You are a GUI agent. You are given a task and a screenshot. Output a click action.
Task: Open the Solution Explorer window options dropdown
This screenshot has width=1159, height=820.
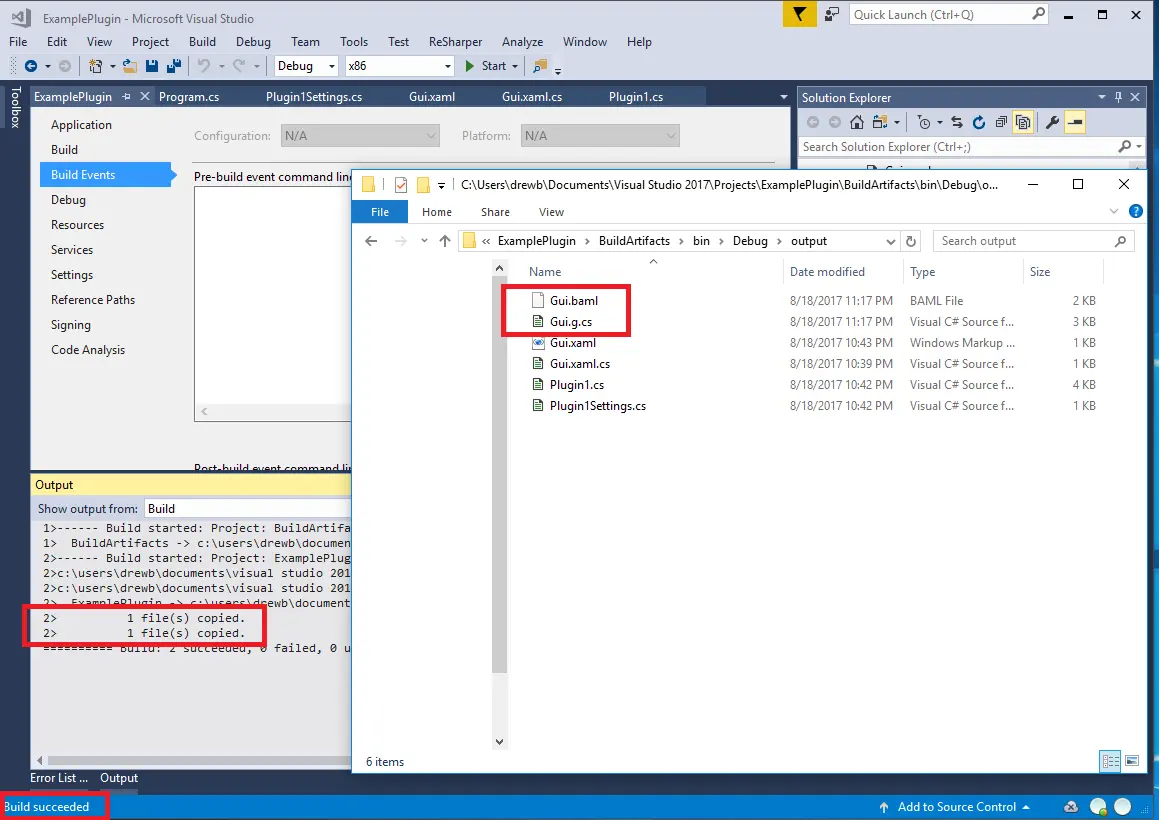tap(1101, 97)
